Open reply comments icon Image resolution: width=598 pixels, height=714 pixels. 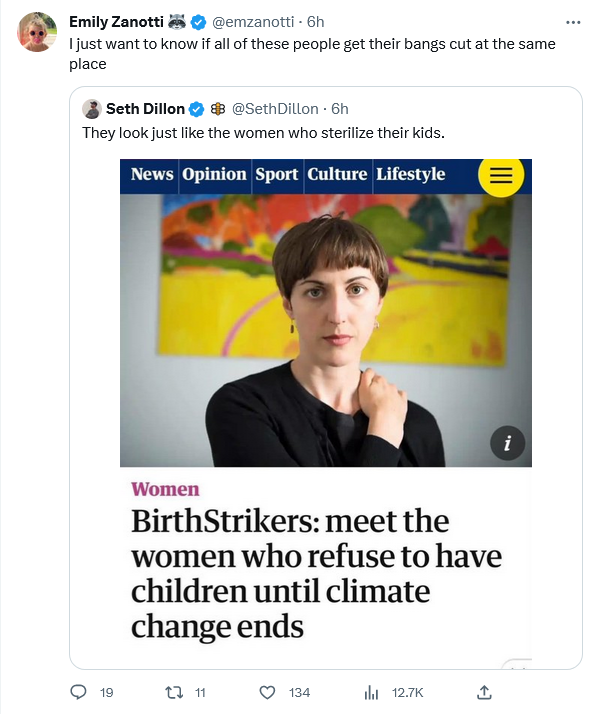coord(78,692)
